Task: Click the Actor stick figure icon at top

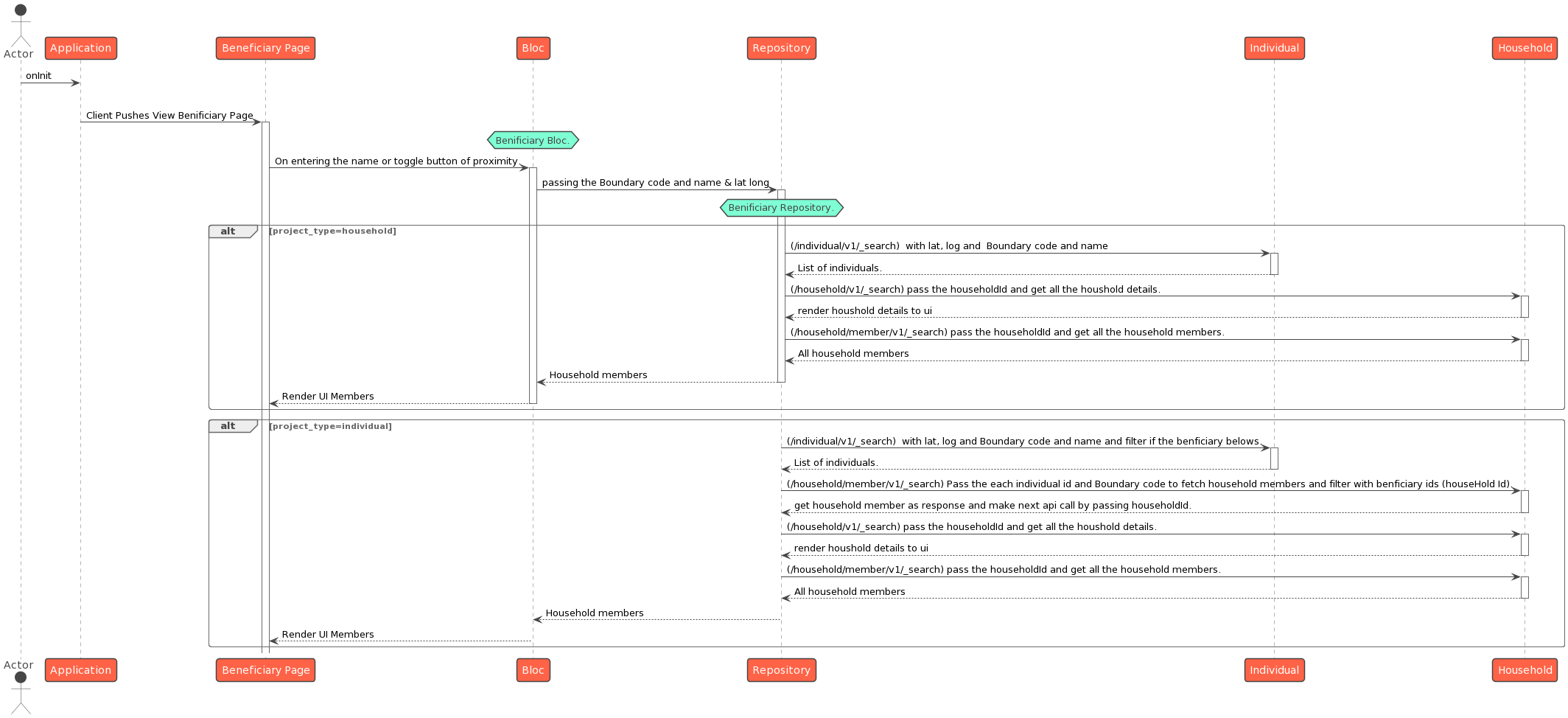Action: tap(21, 26)
